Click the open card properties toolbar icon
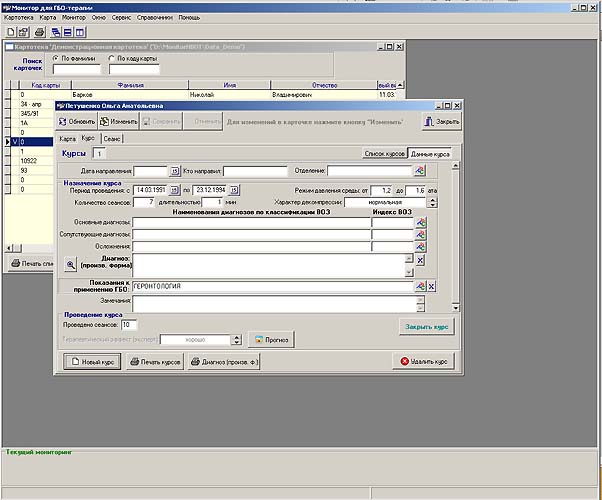 click(23, 32)
